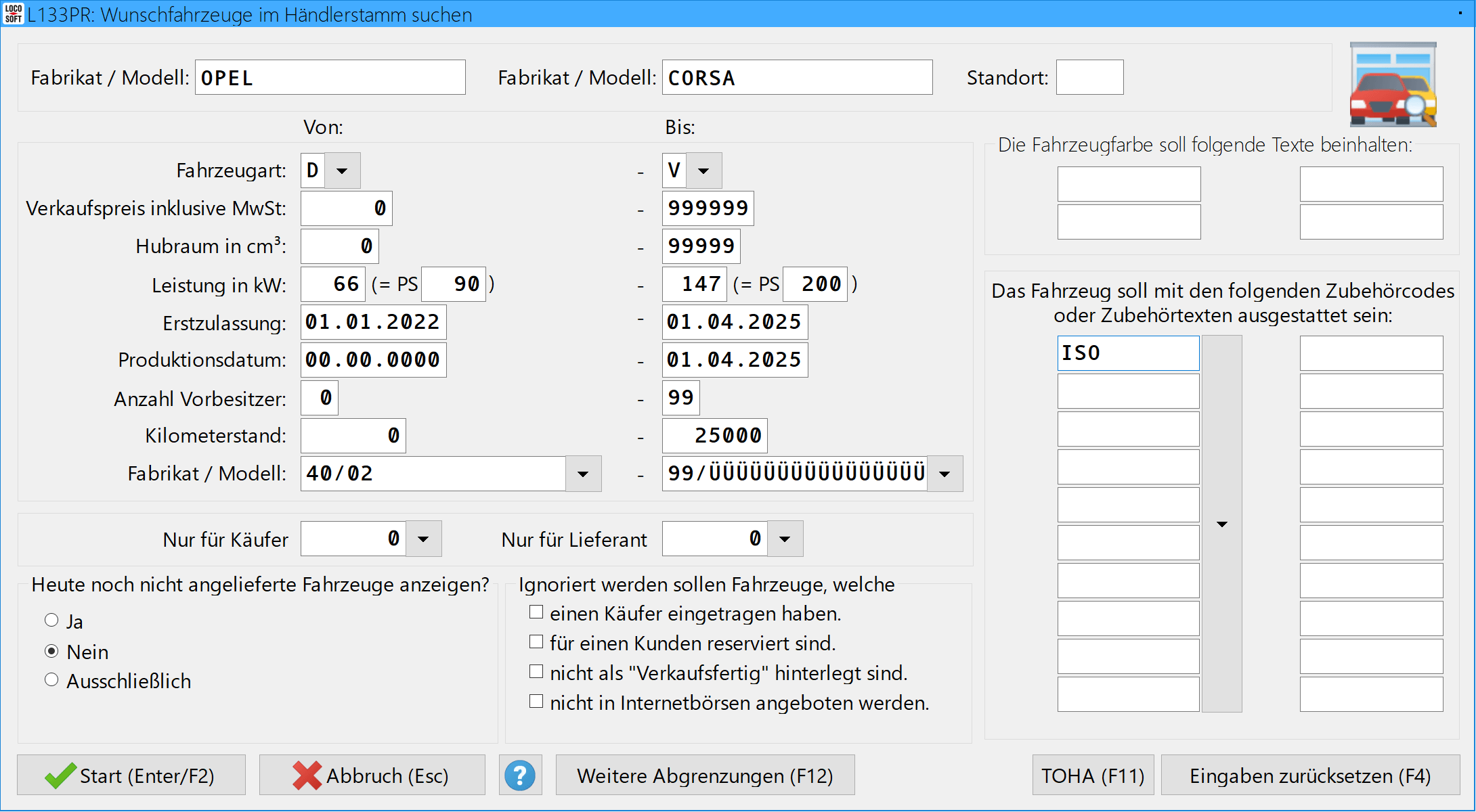Expand the Fabrikat/Modell 40/02 dropdown

click(583, 474)
